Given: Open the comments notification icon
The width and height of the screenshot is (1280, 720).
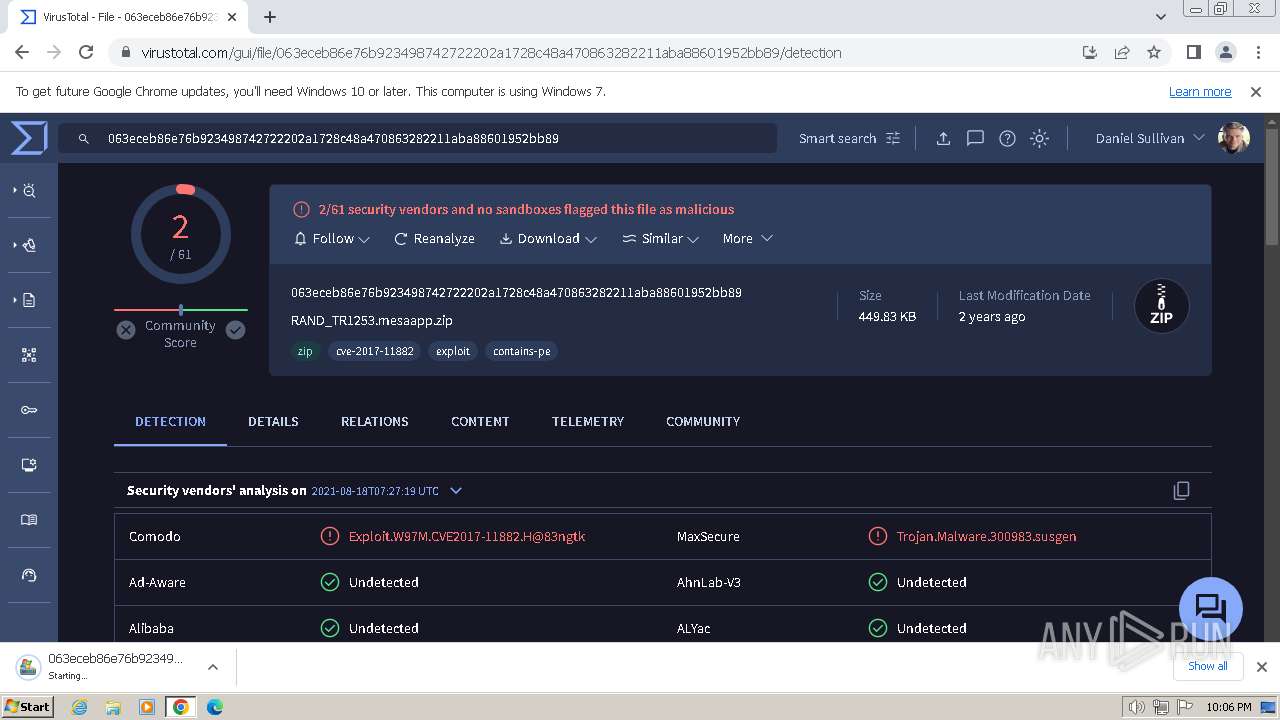Looking at the screenshot, I should click(975, 138).
